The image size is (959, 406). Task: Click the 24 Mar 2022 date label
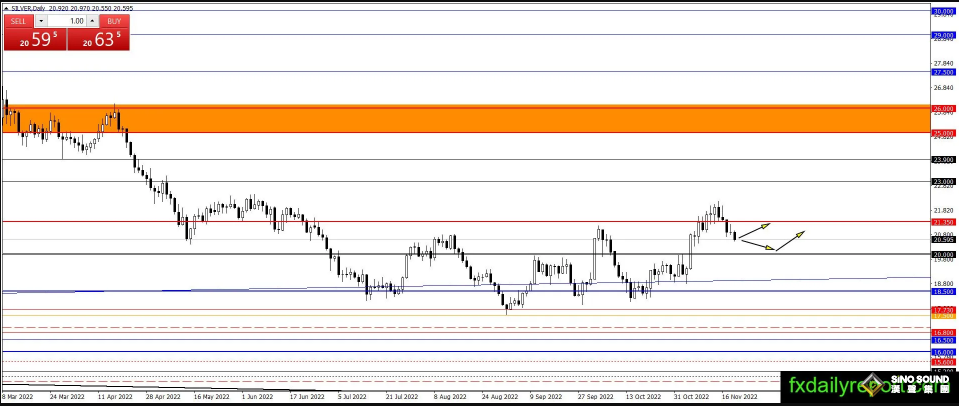click(69, 396)
